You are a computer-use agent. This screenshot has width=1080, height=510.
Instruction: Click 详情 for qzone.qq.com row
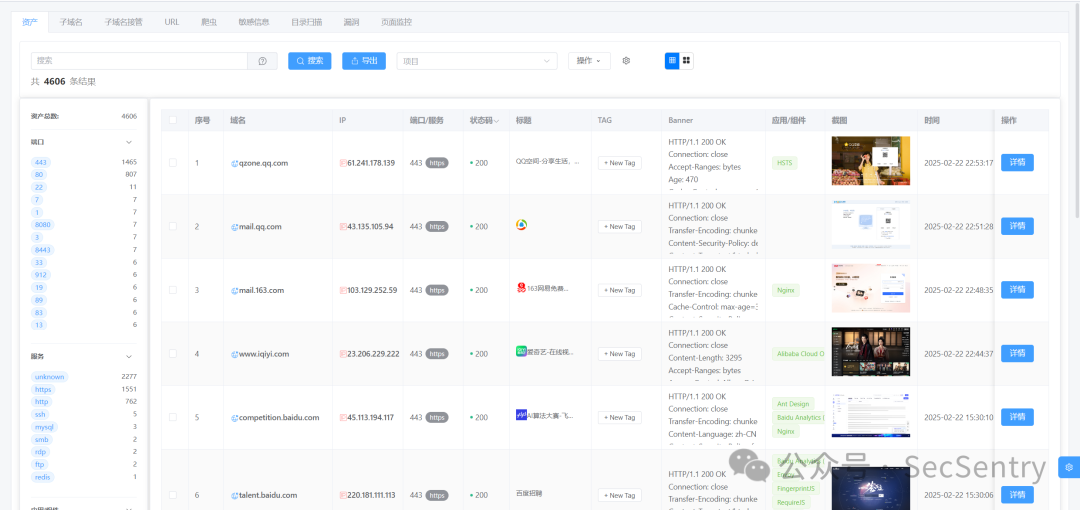(1017, 163)
